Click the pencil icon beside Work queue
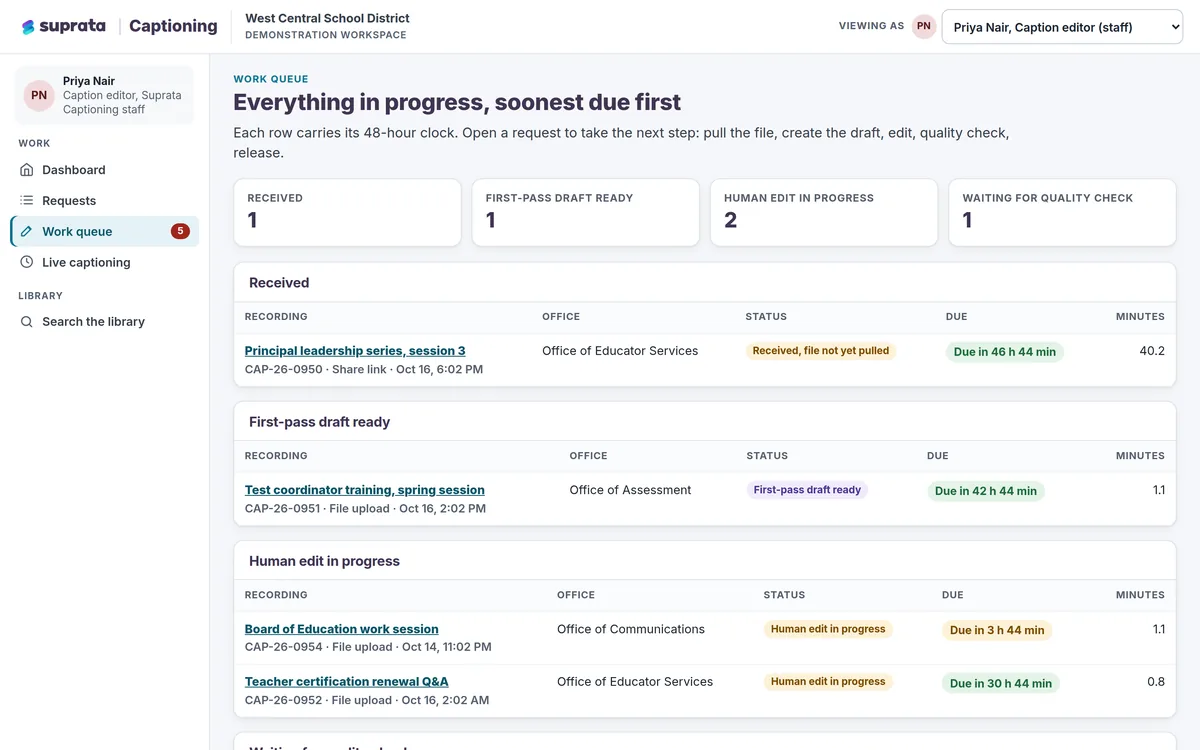 (x=27, y=232)
